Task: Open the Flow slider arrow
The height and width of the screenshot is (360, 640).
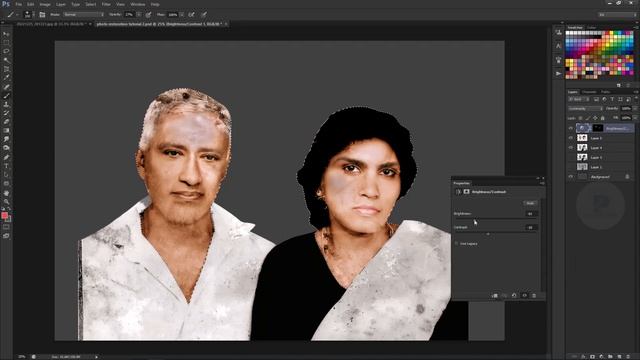Action: coord(182,15)
